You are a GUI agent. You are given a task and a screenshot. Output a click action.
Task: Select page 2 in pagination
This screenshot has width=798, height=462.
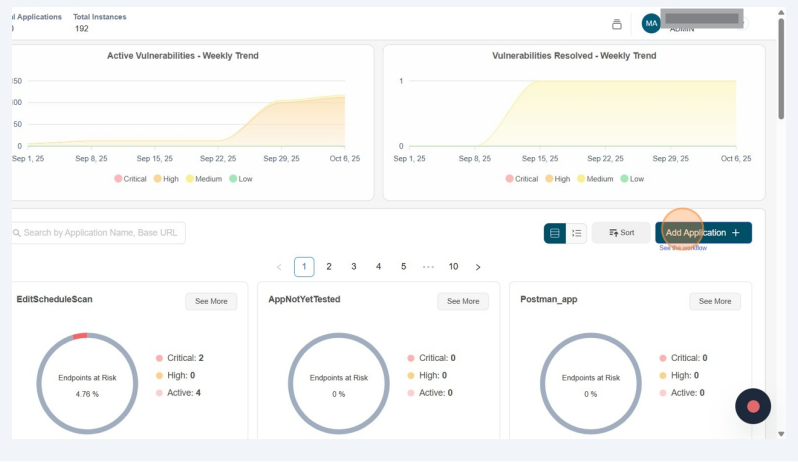coord(329,267)
